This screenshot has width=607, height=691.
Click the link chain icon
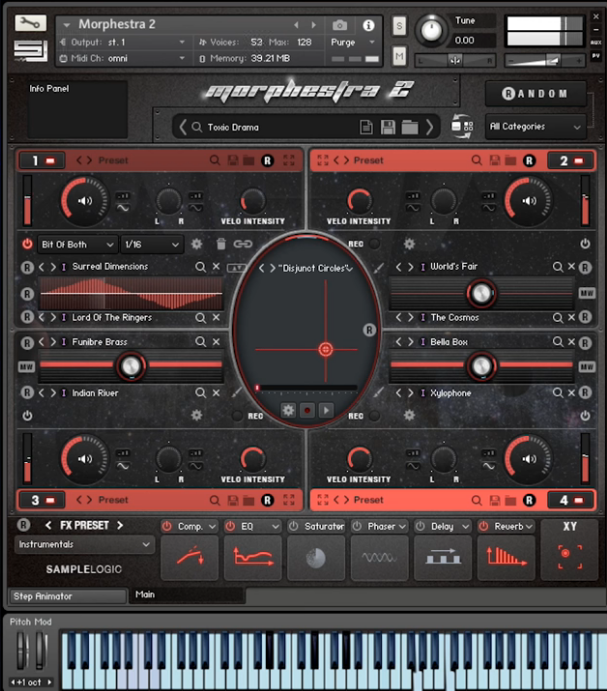[x=243, y=244]
